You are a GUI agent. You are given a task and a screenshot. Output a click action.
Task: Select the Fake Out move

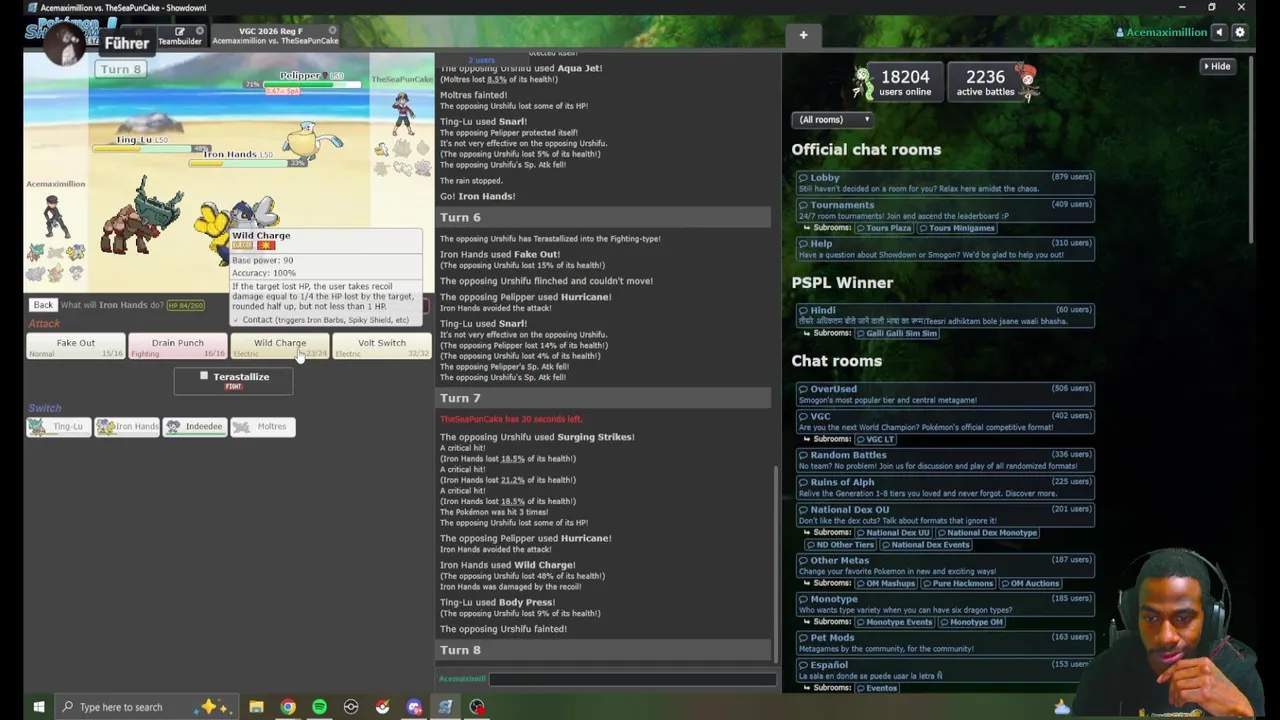coord(75,346)
